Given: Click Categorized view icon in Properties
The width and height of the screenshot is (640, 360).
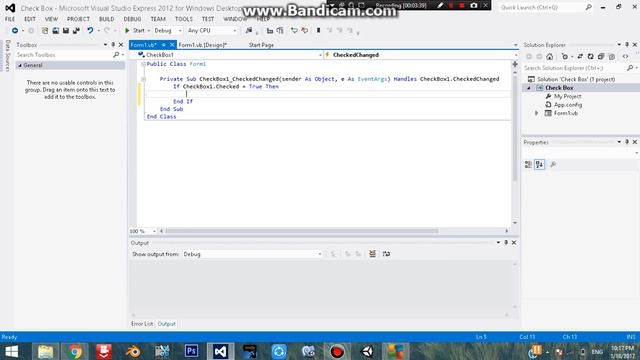Looking at the screenshot, I should point(528,164).
